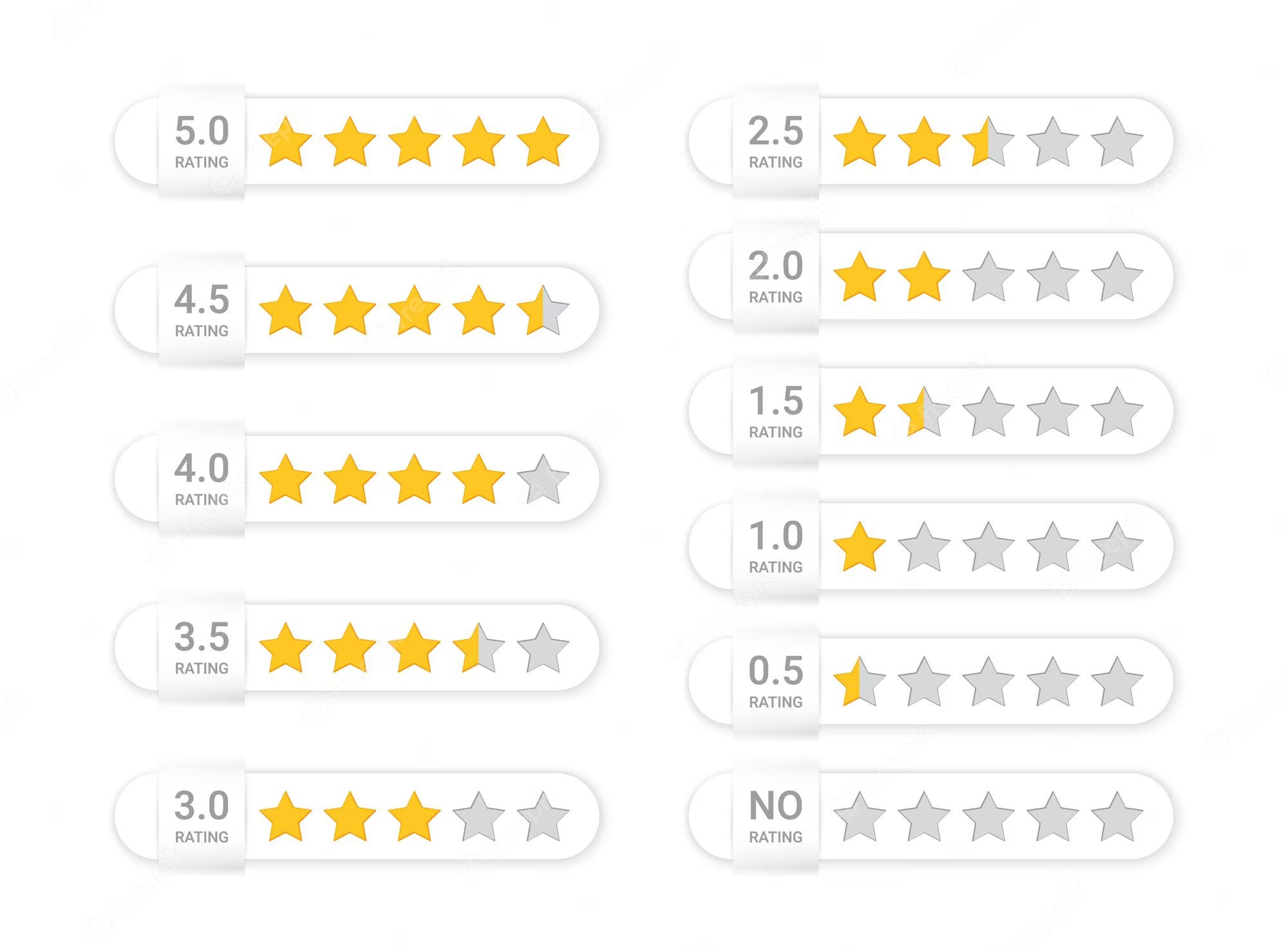Screen dimensions: 1288x951
Task: Select the half-filled third star in 2.5 row
Action: coord(989,142)
